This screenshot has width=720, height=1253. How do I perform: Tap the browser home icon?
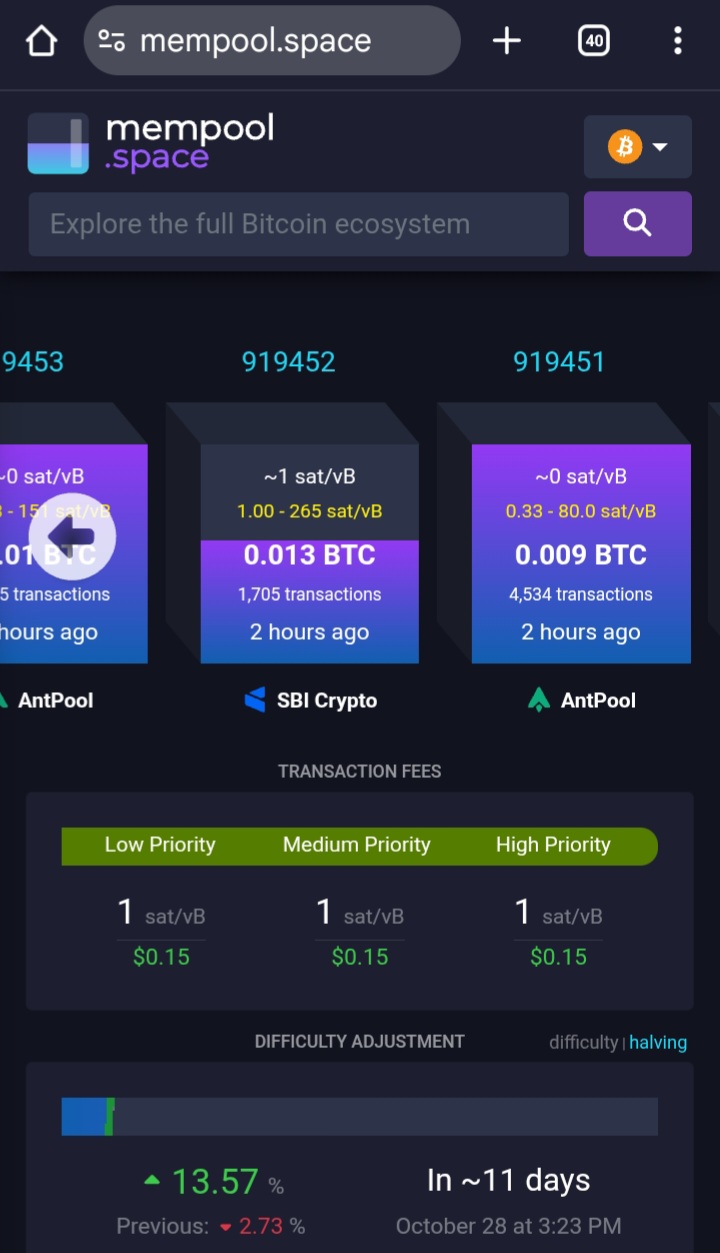click(41, 41)
